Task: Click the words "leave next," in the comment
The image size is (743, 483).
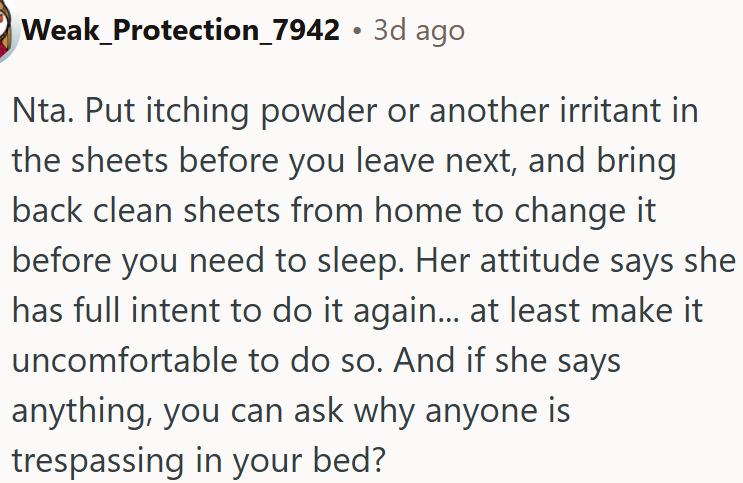Action: click(x=436, y=160)
